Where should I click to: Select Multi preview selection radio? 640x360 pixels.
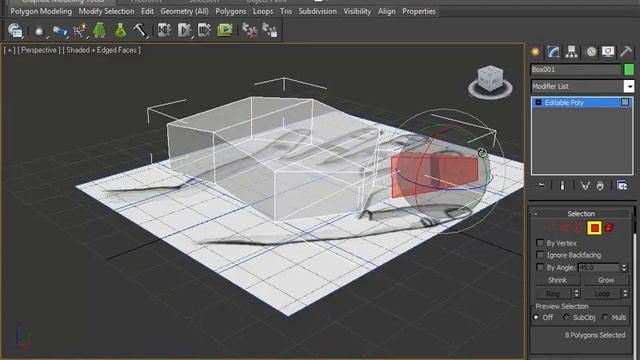point(605,317)
